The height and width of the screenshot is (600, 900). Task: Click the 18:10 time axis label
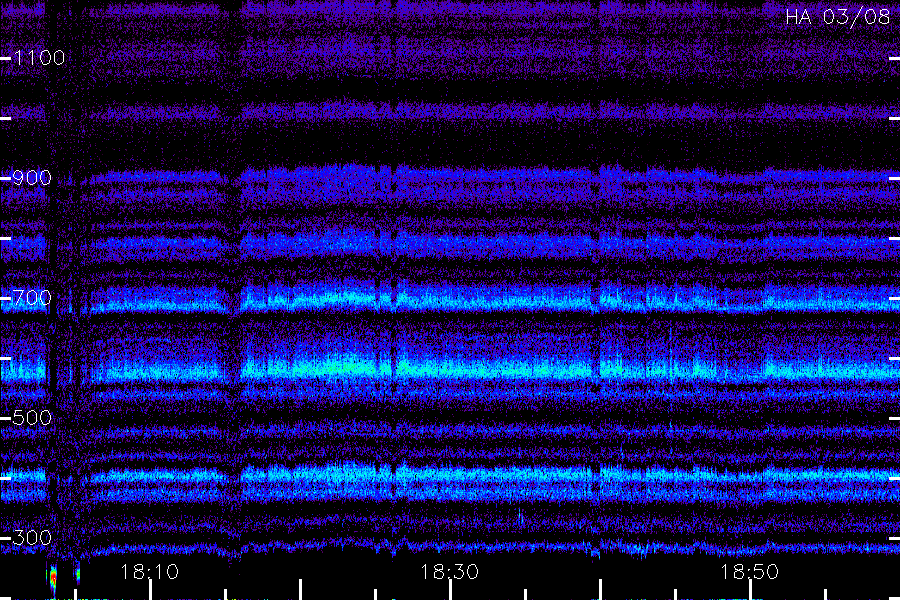149,572
